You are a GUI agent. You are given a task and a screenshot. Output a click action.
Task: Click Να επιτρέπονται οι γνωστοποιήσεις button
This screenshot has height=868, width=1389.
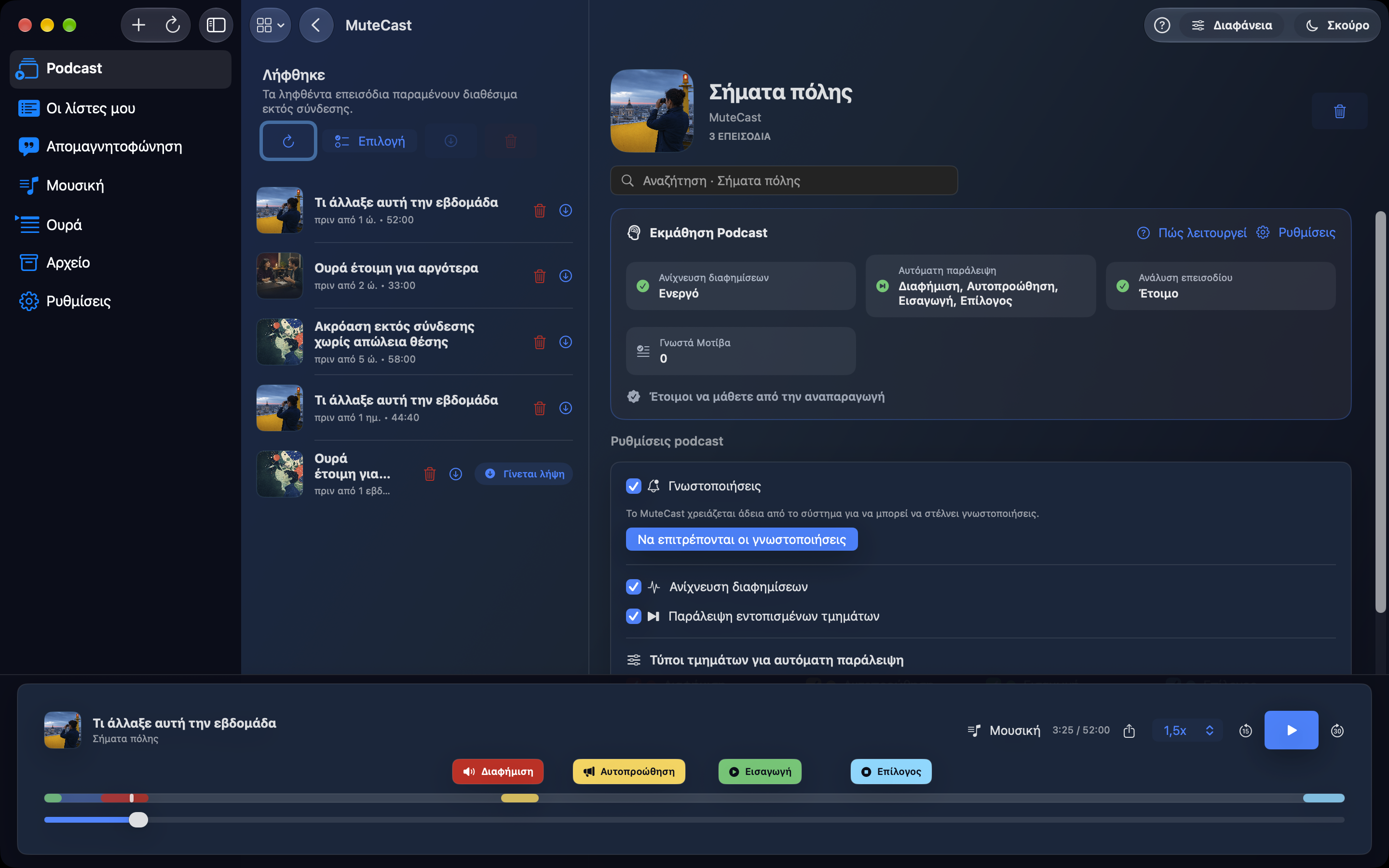(742, 540)
